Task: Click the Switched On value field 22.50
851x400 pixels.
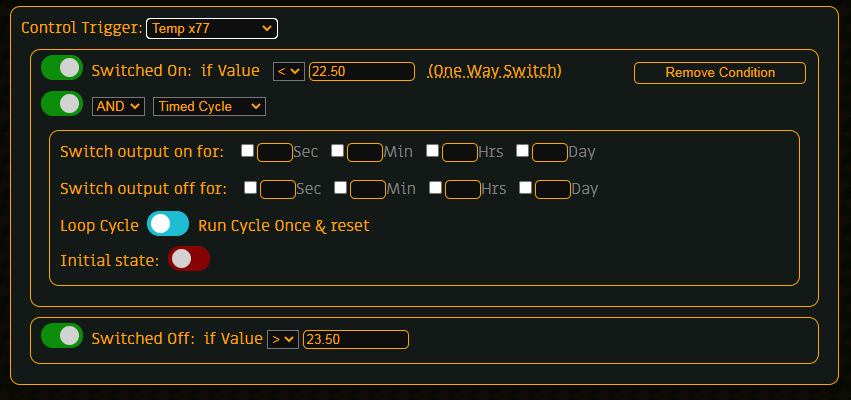Action: [362, 71]
